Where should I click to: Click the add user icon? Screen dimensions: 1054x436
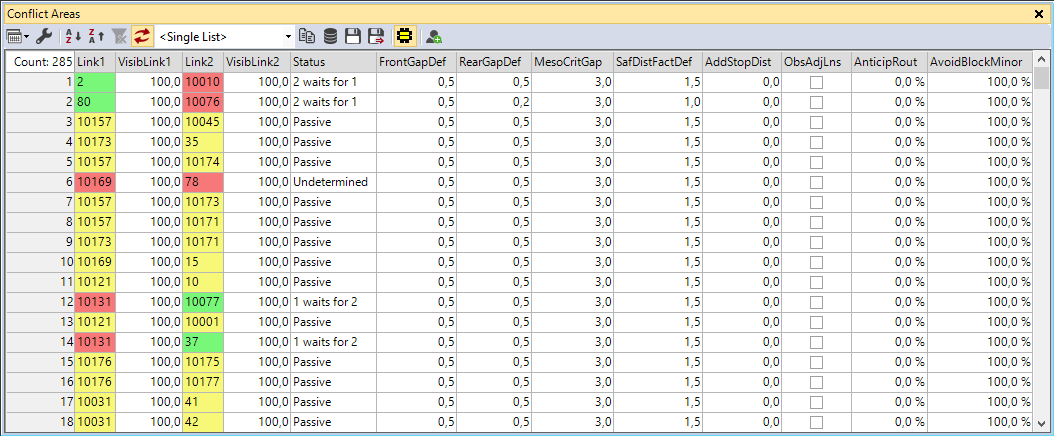(x=434, y=36)
